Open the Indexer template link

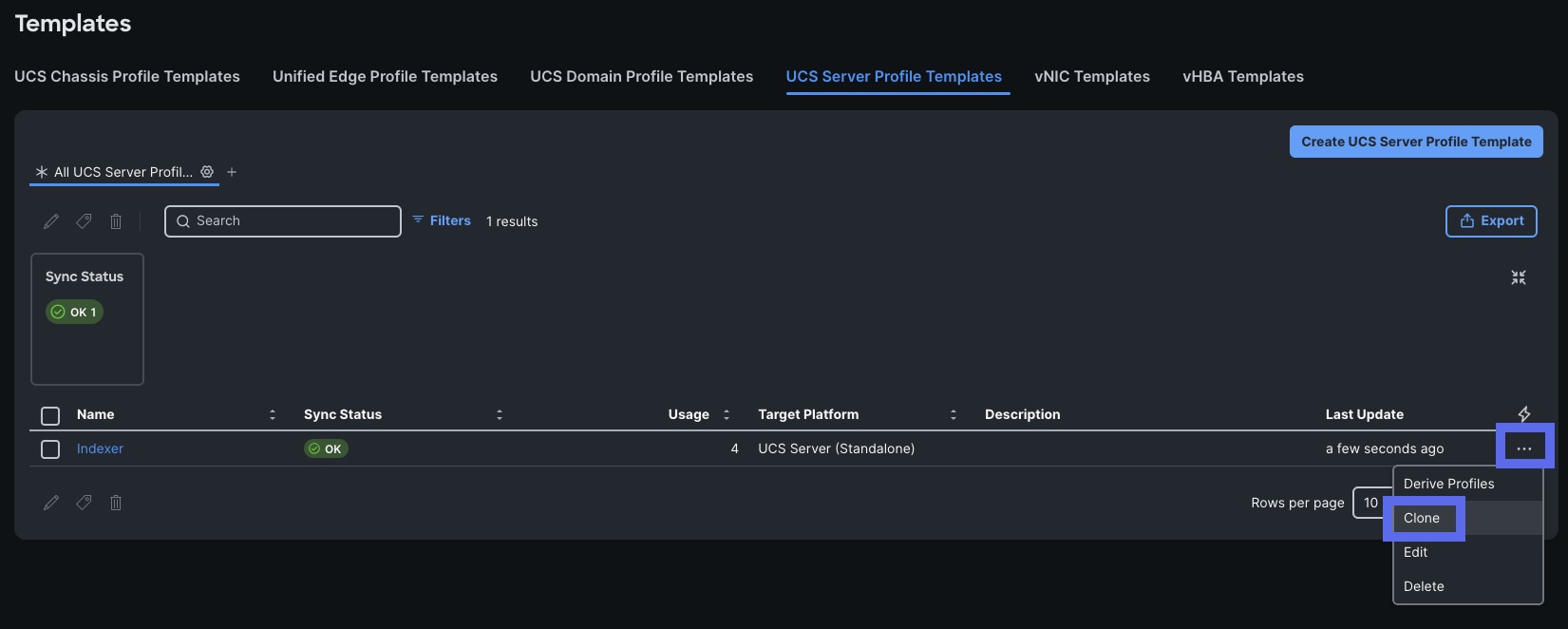click(100, 448)
